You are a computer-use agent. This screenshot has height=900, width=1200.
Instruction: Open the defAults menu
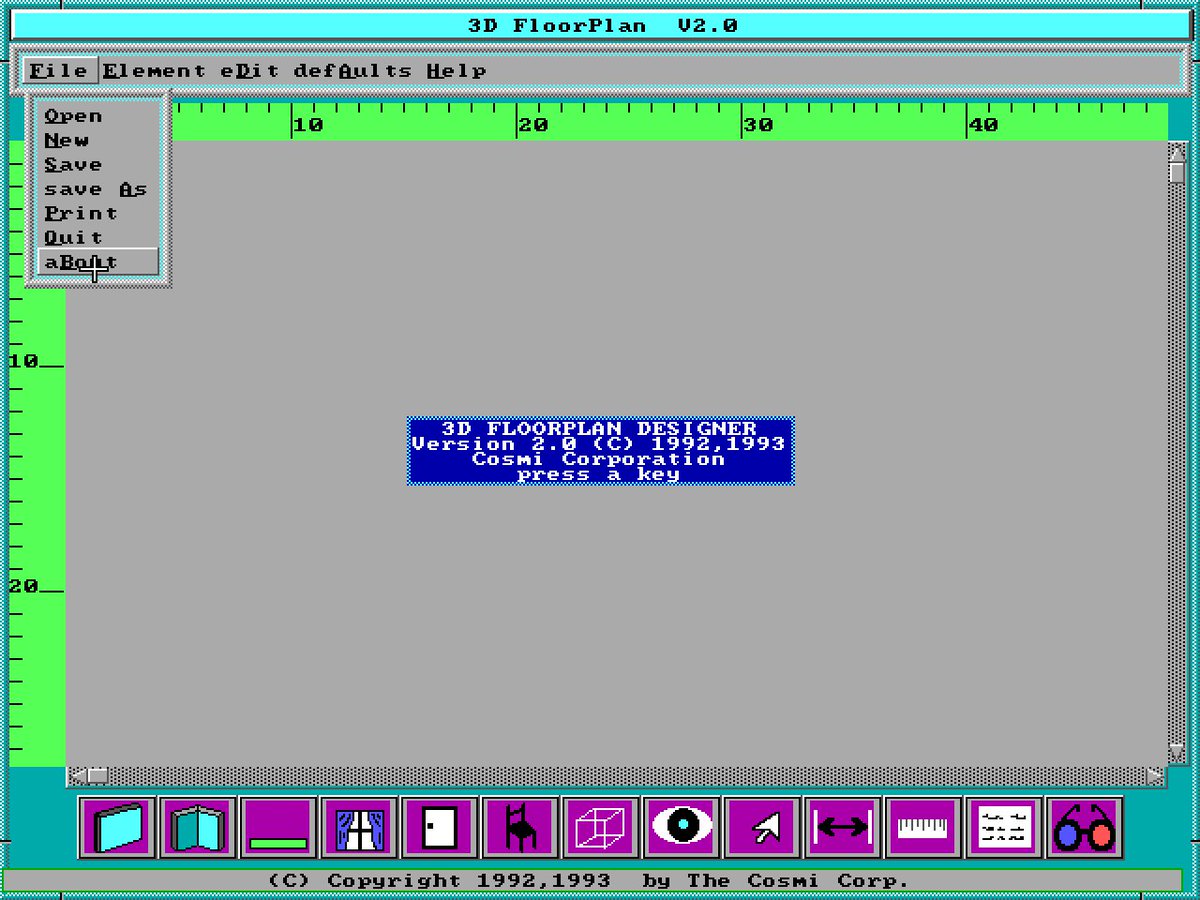coord(352,71)
